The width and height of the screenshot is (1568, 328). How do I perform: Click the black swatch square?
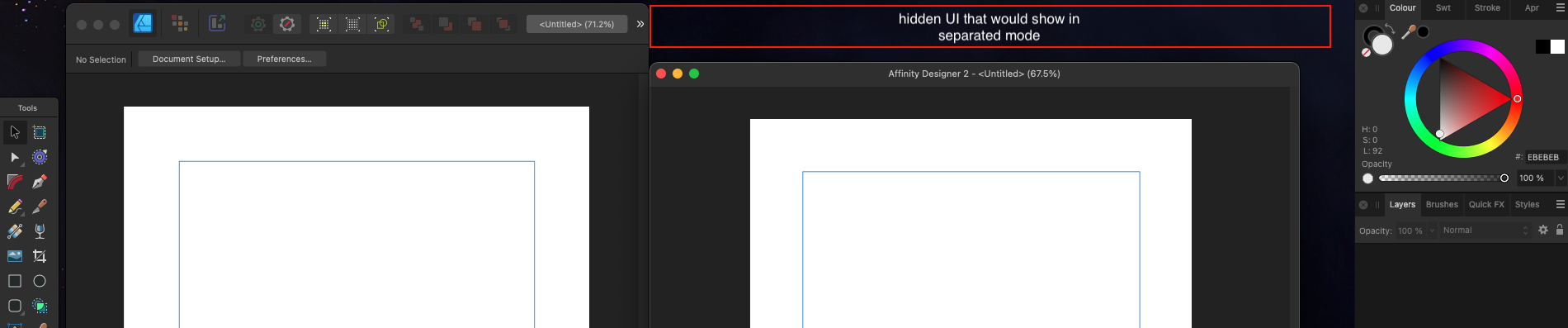point(1542,46)
